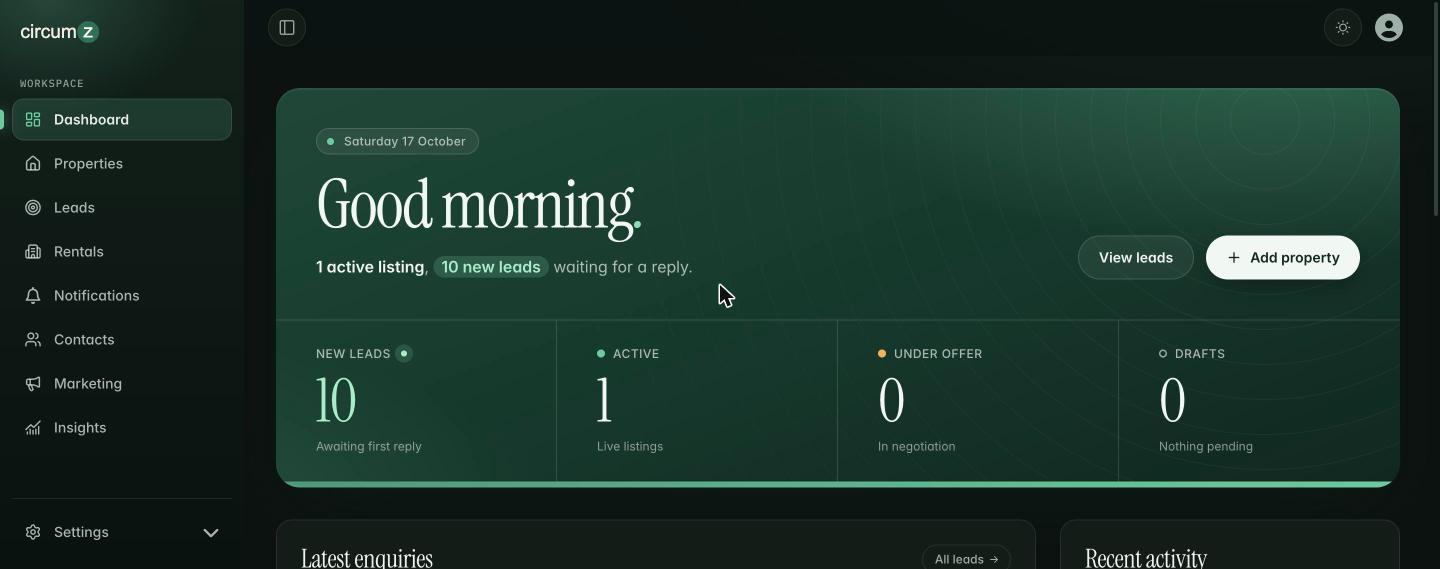Screen dimensions: 1440x569
Task: Click the 'Awaiting first reply' caption
Action: (x=369, y=446)
